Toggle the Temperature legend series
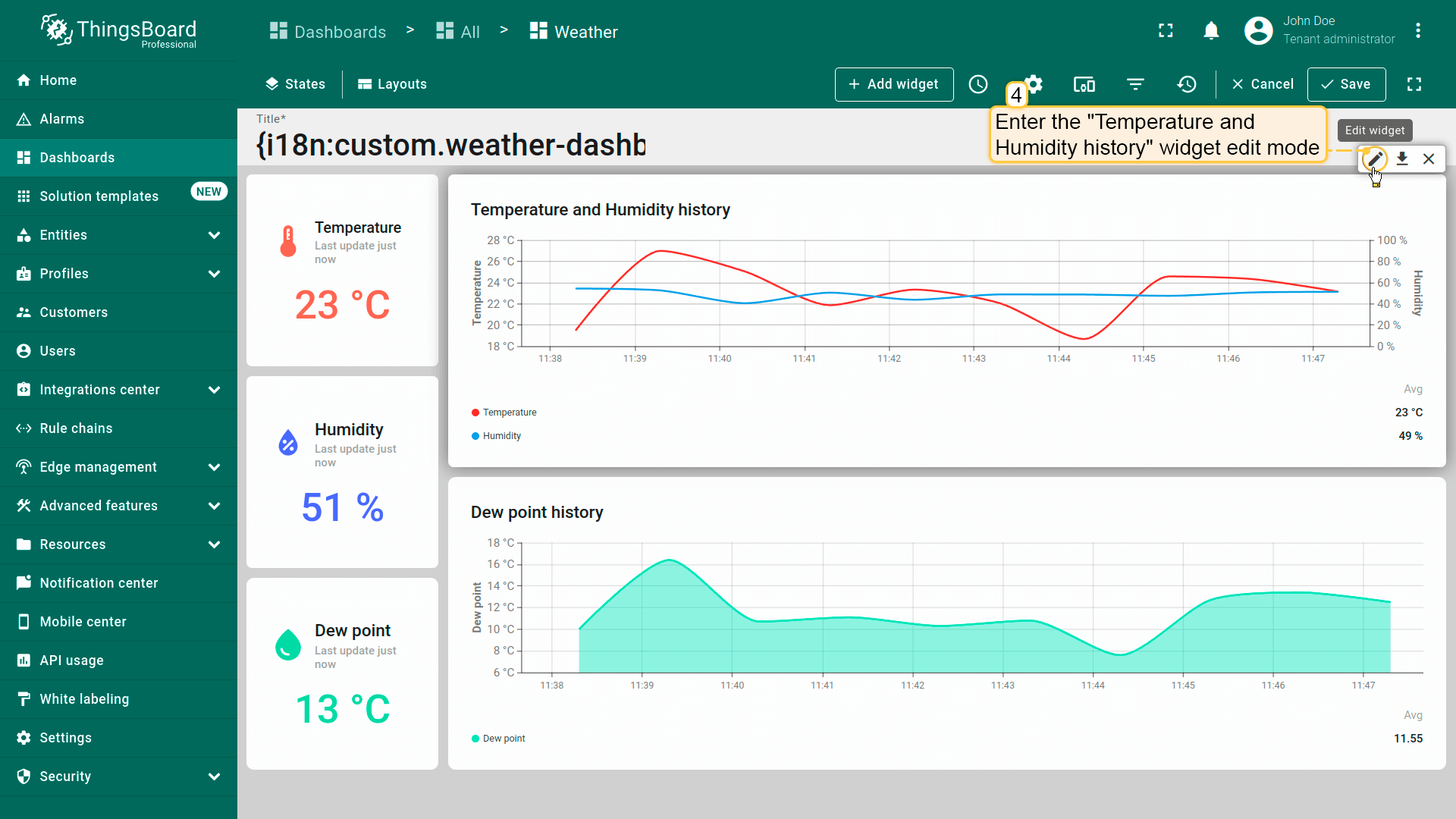Screen dimensions: 1456x819 [509, 413]
